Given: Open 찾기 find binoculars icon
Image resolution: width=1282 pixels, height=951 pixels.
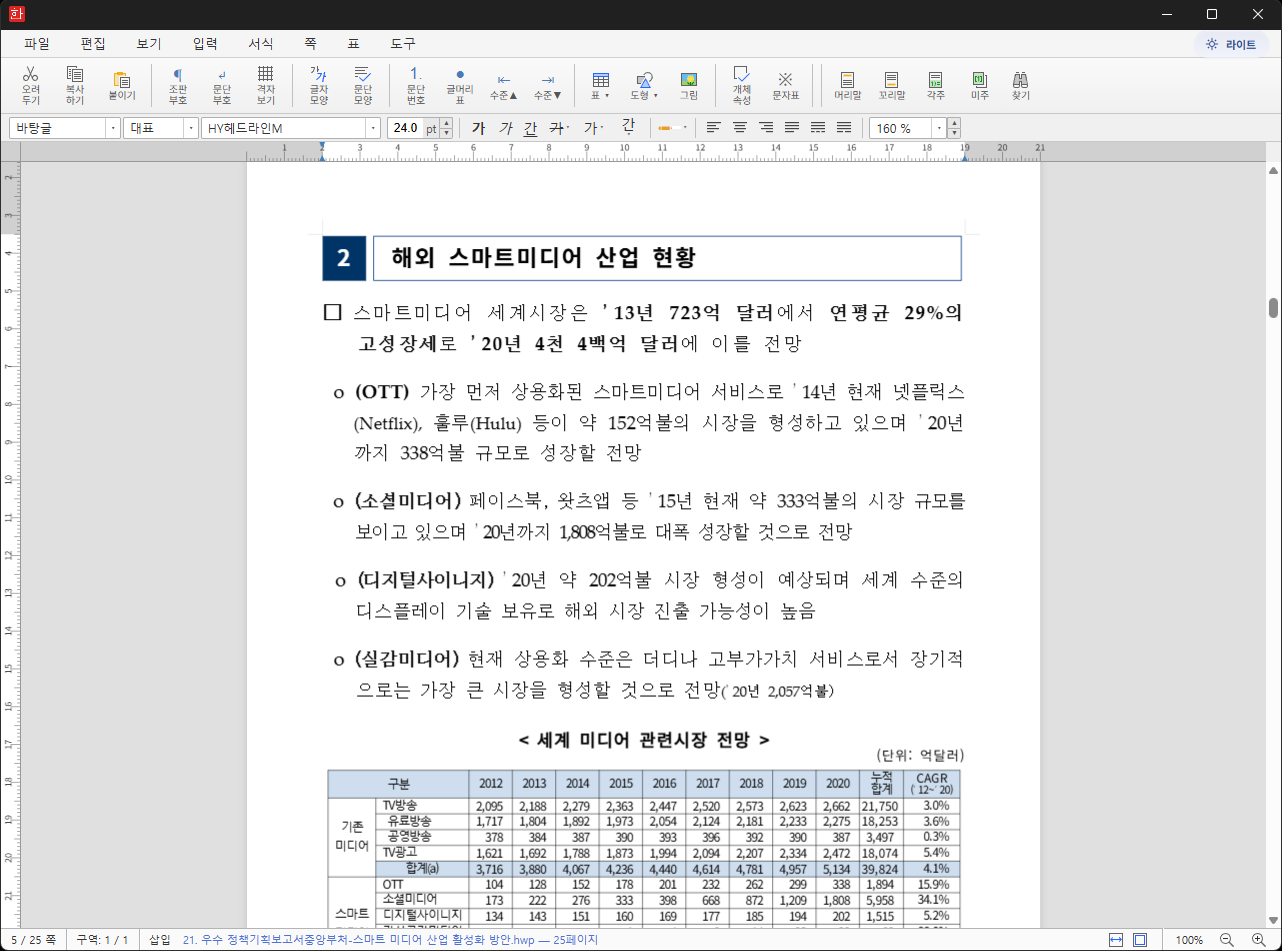Looking at the screenshot, I should (x=1021, y=86).
